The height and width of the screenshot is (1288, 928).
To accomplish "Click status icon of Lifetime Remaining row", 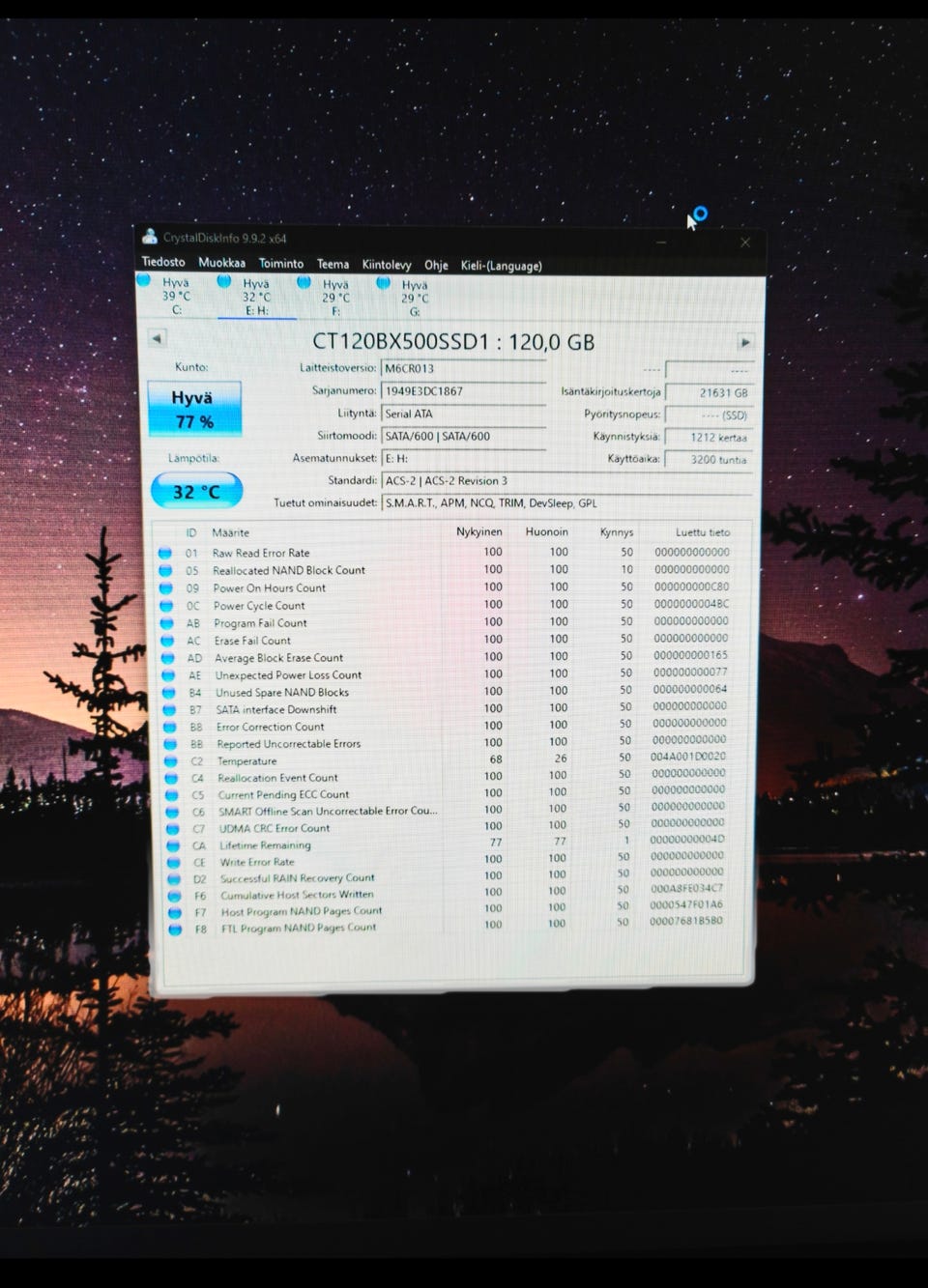I will [x=173, y=845].
